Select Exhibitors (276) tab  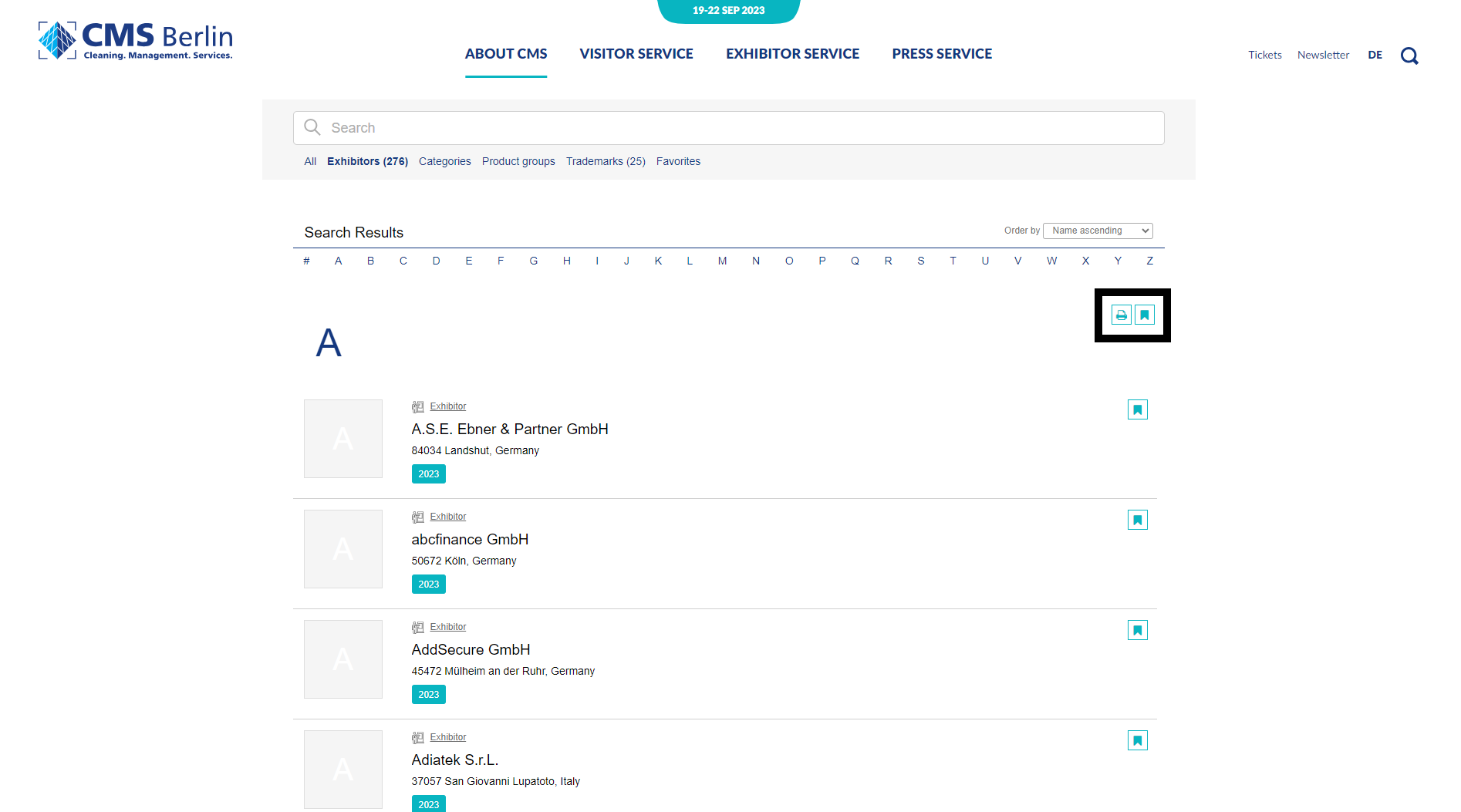[367, 161]
